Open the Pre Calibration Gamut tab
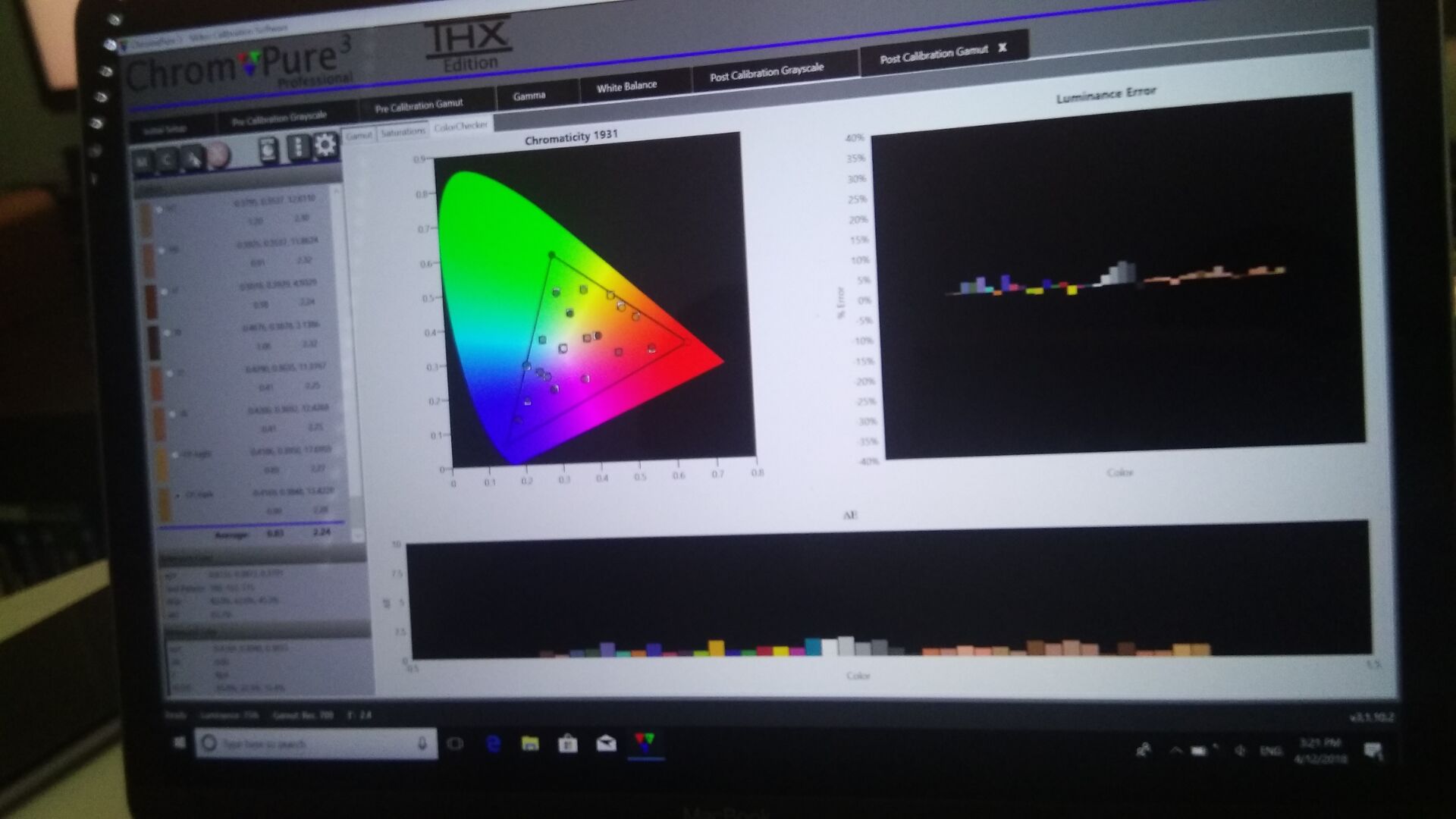 [419, 105]
